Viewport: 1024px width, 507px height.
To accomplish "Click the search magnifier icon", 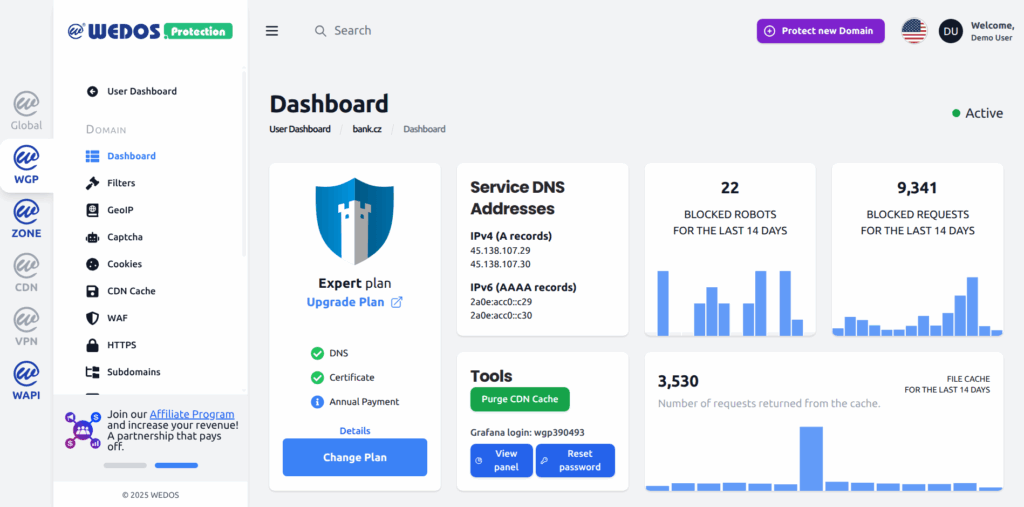I will (320, 31).
